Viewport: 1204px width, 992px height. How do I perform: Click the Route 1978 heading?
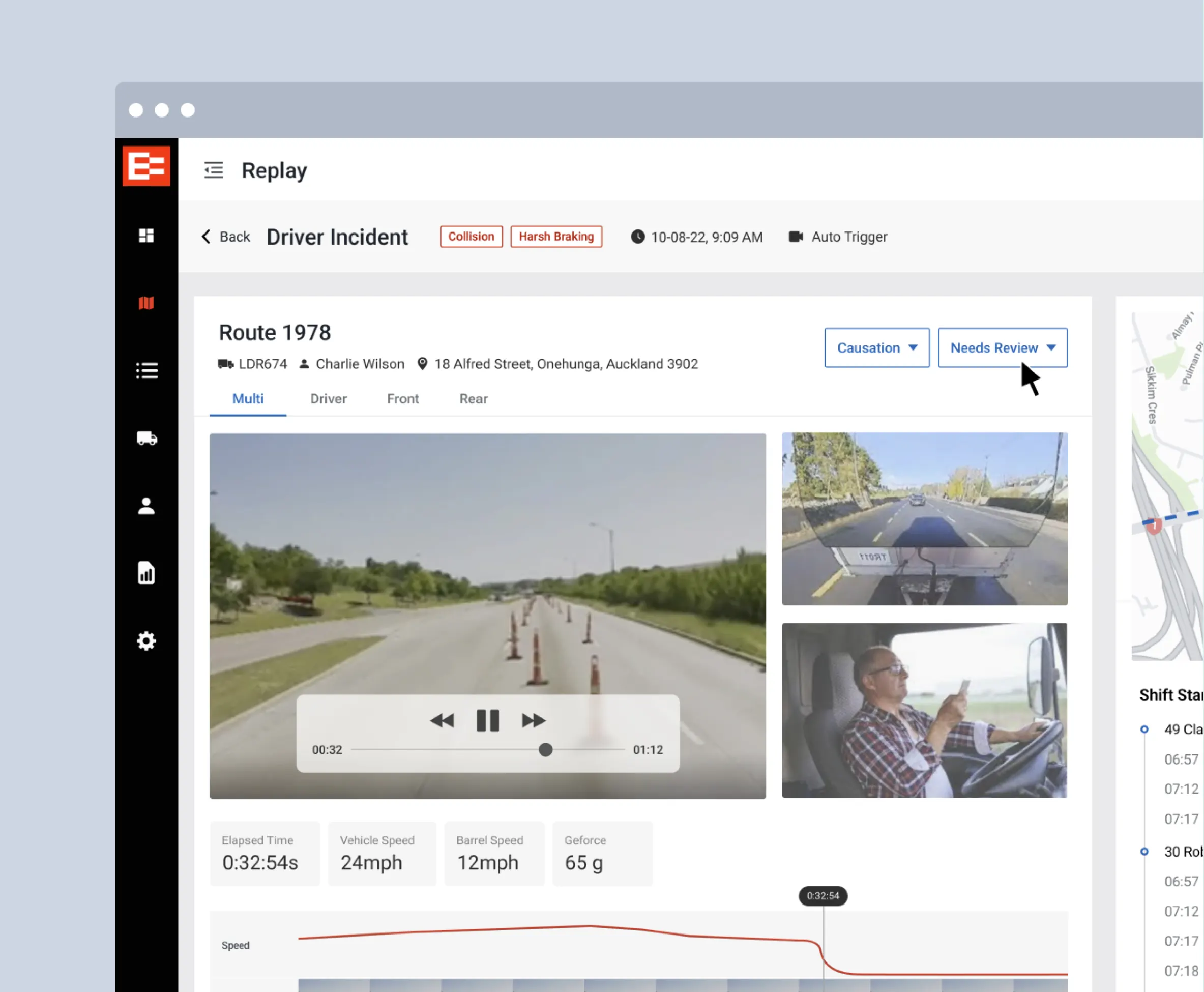coord(275,333)
